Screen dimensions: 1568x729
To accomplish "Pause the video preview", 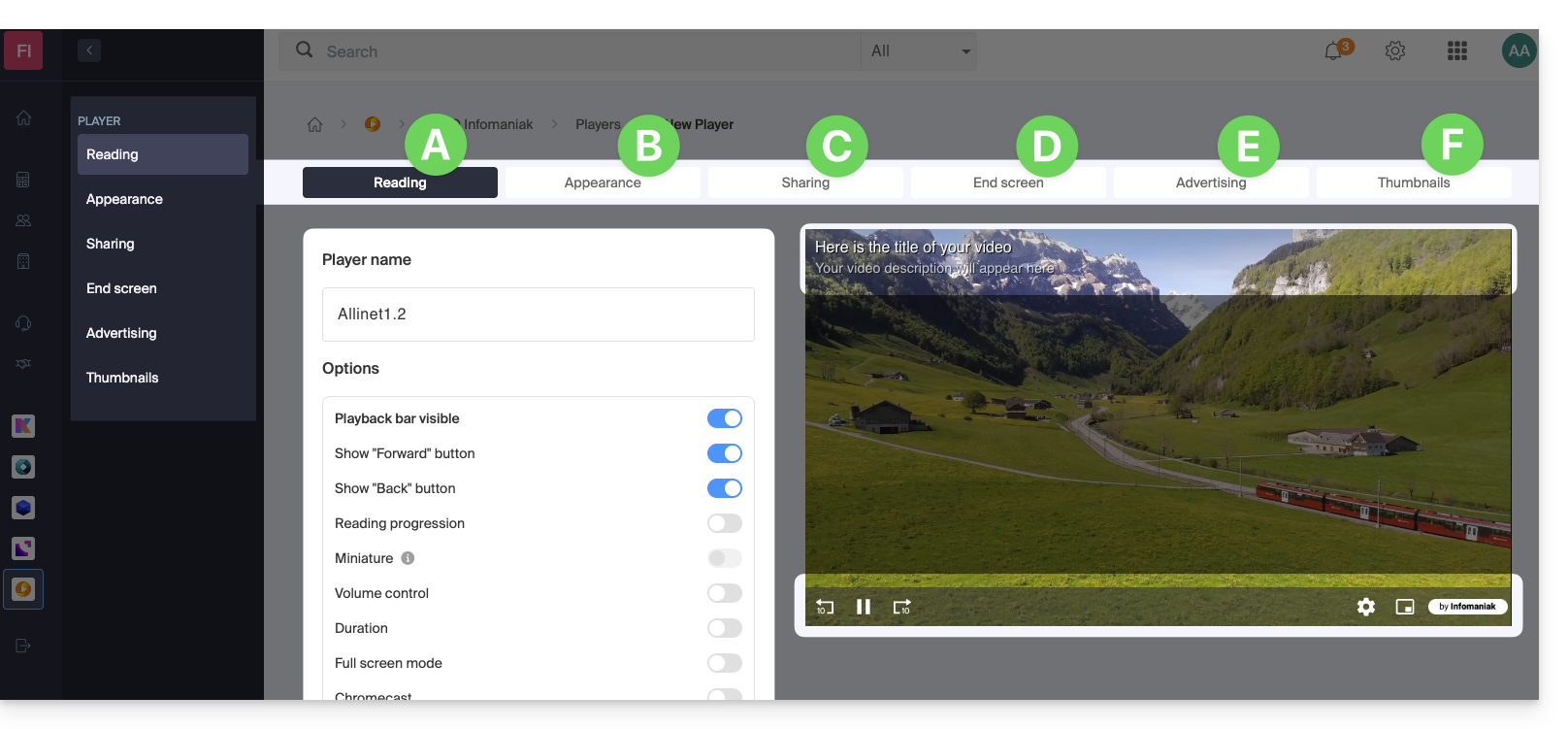I will 863,607.
